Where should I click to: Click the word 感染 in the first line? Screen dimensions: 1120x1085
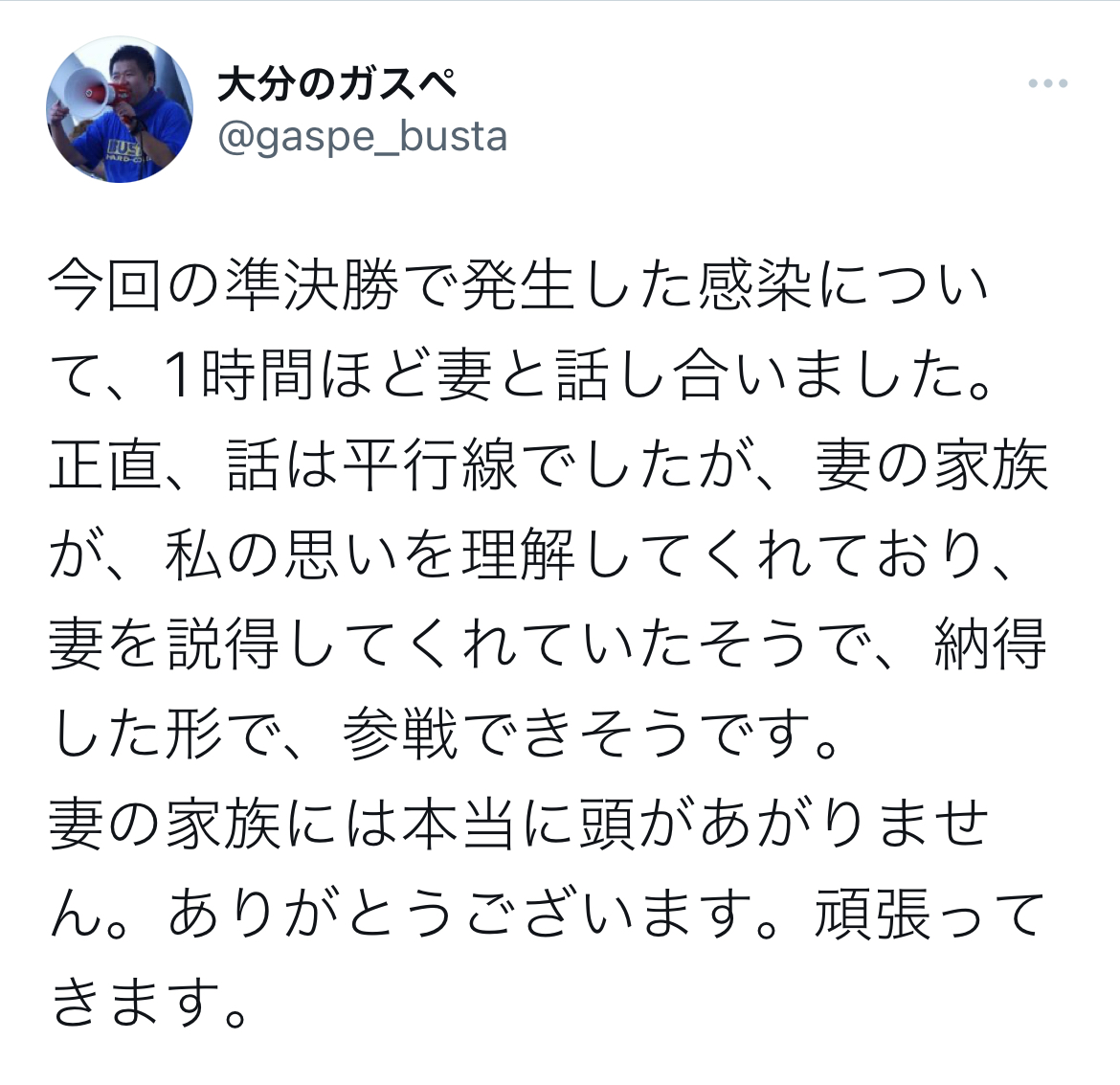click(754, 286)
